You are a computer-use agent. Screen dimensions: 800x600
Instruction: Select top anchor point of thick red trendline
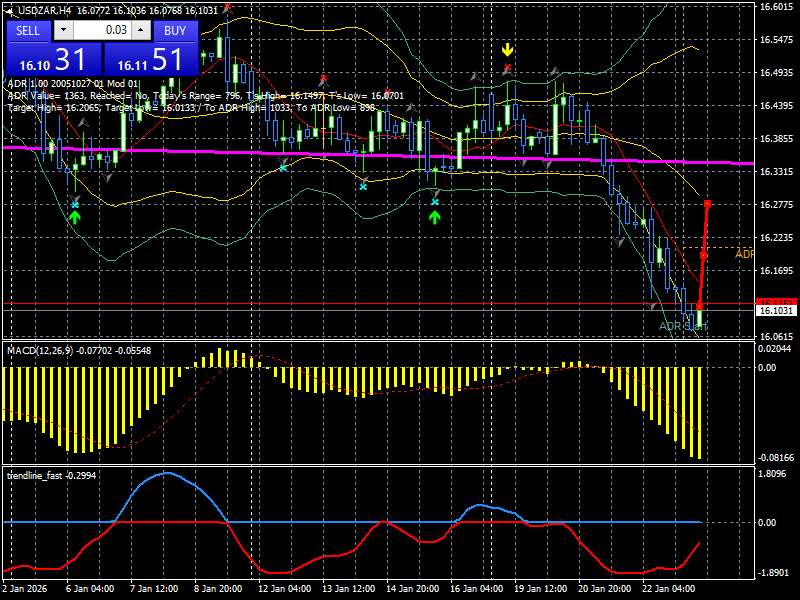708,204
